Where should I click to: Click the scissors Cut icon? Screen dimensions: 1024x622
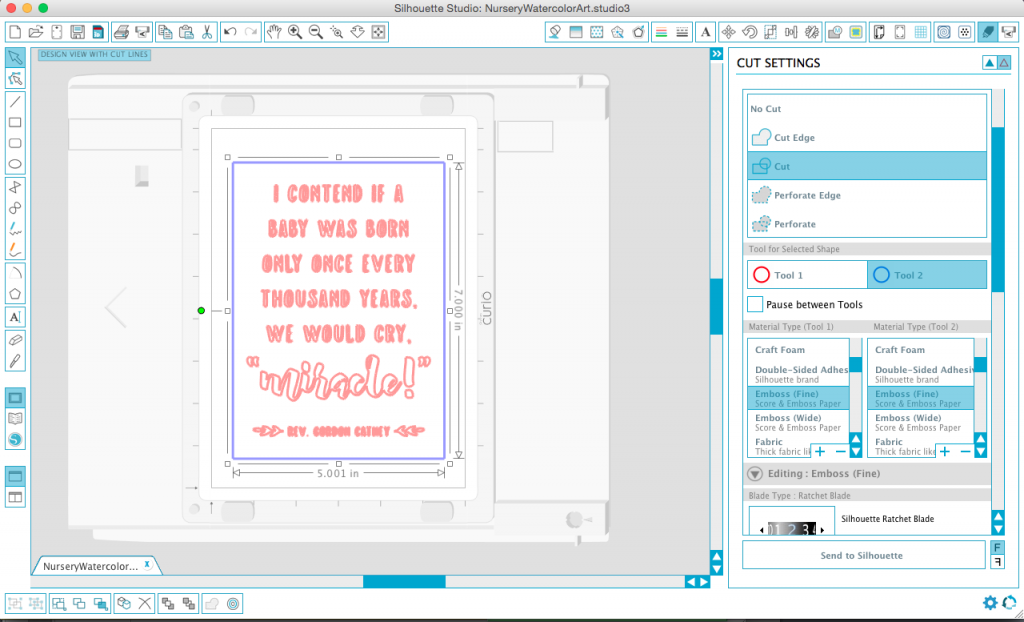[206, 32]
